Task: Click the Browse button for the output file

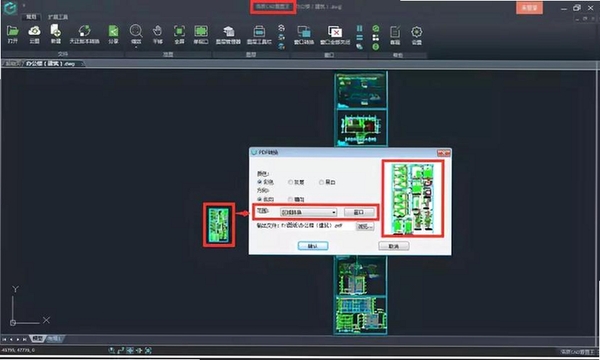Action: pyautogui.click(x=365, y=227)
